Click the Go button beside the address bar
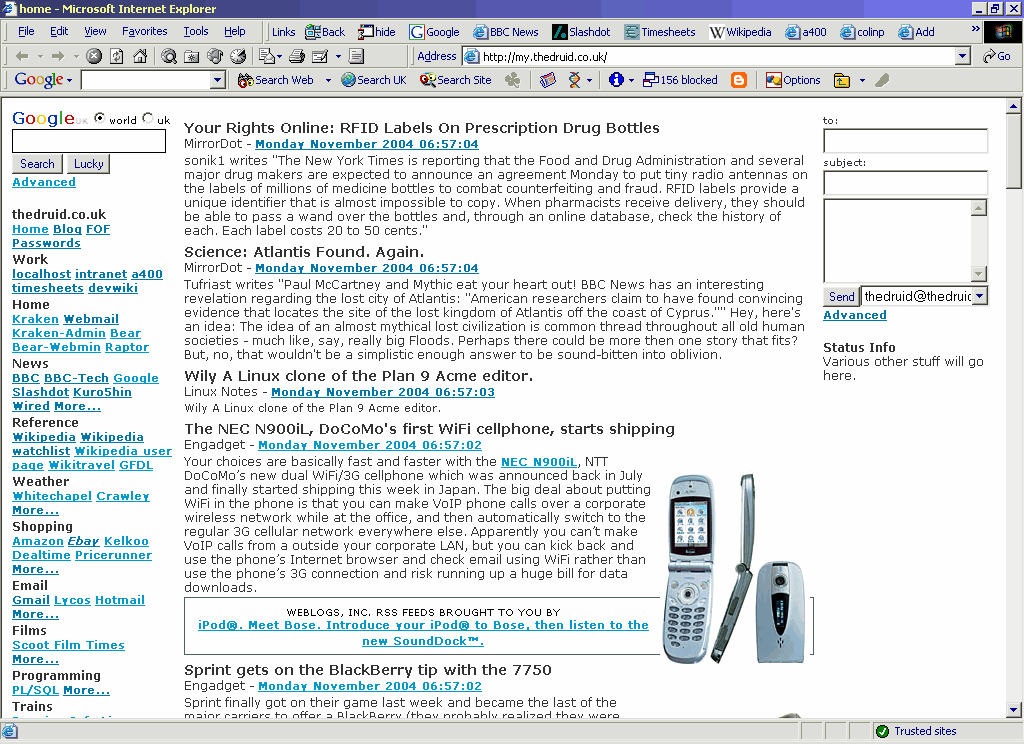This screenshot has height=744, width=1024. pos(997,56)
